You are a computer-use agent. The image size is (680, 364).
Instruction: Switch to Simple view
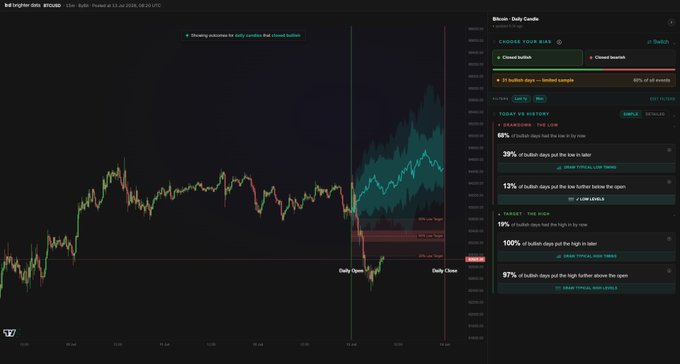(630, 114)
